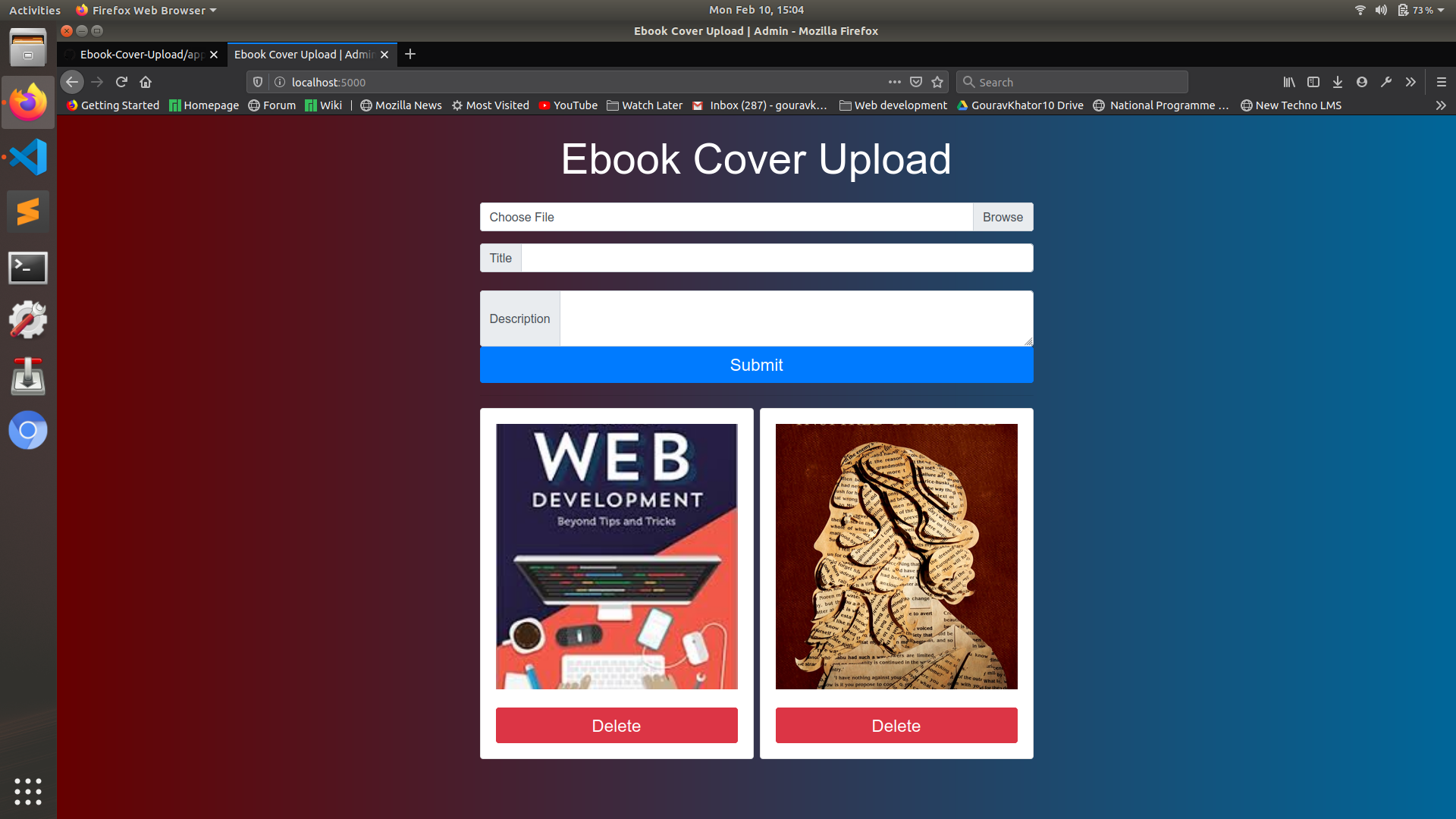Open the sidebar view icon
Screen dimensions: 1456x819
click(x=1313, y=82)
